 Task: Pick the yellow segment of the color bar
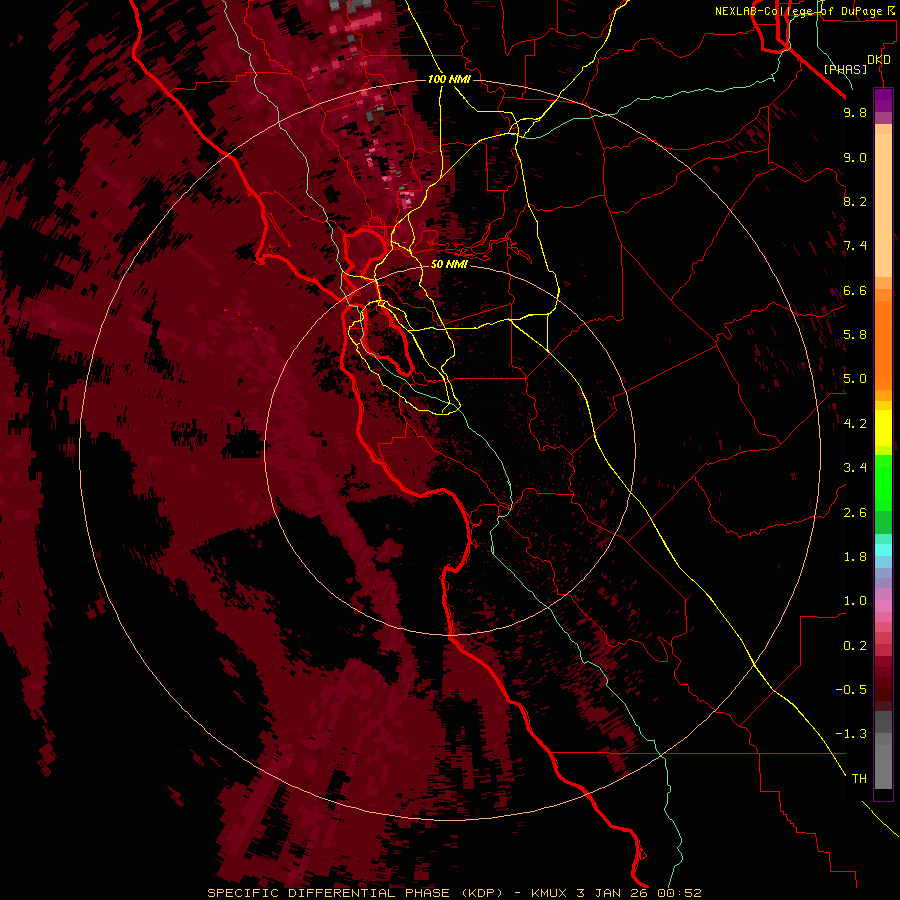click(883, 428)
